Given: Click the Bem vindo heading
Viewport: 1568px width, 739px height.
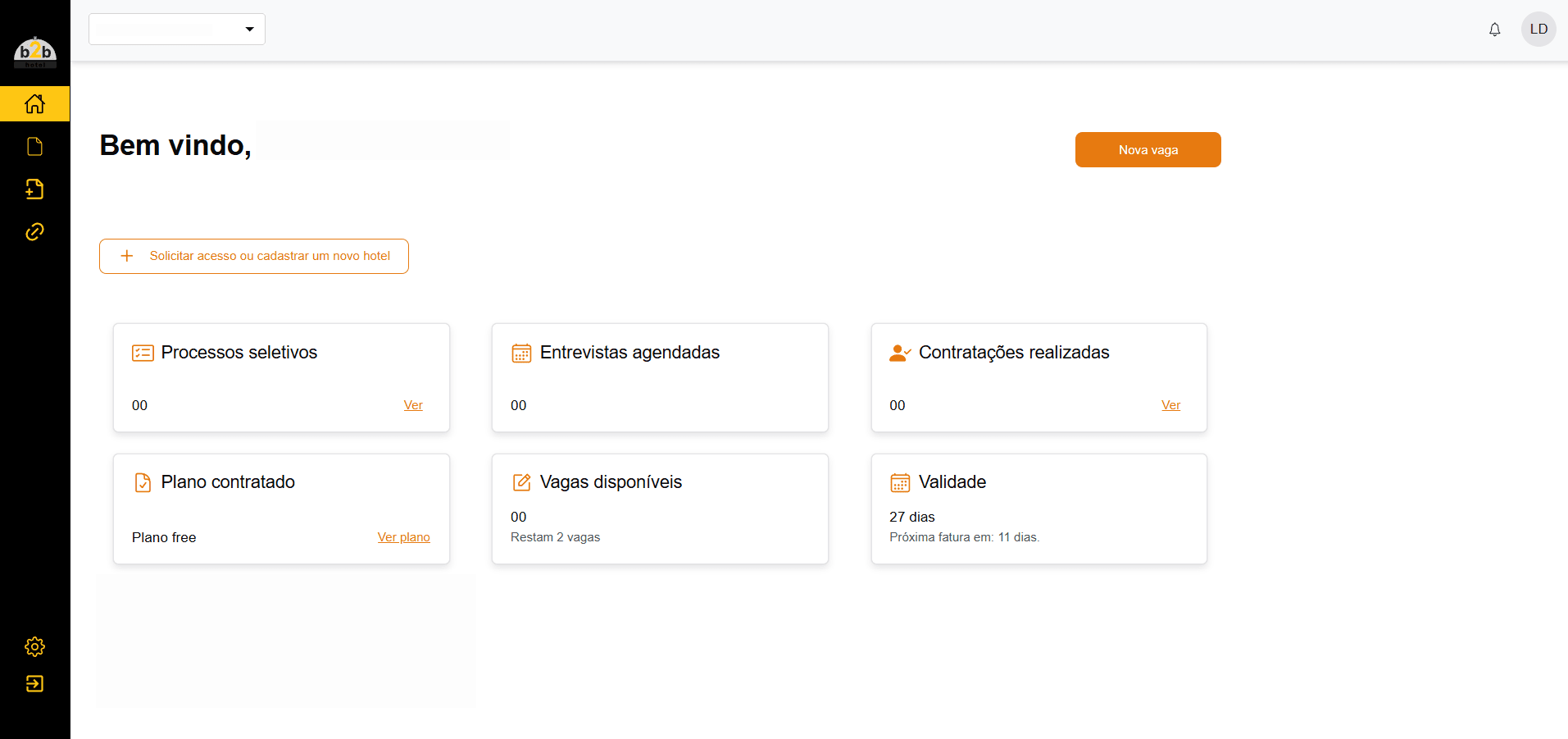Looking at the screenshot, I should click(x=175, y=145).
